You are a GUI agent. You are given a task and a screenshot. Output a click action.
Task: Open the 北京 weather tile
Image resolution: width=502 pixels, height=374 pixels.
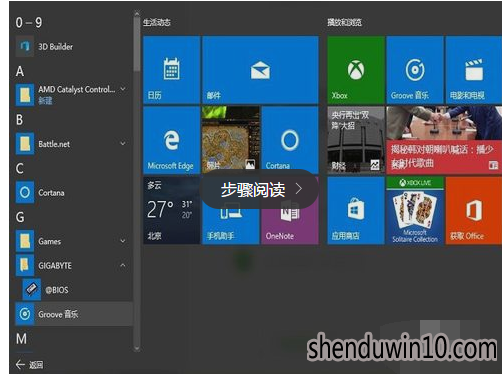(x=172, y=210)
